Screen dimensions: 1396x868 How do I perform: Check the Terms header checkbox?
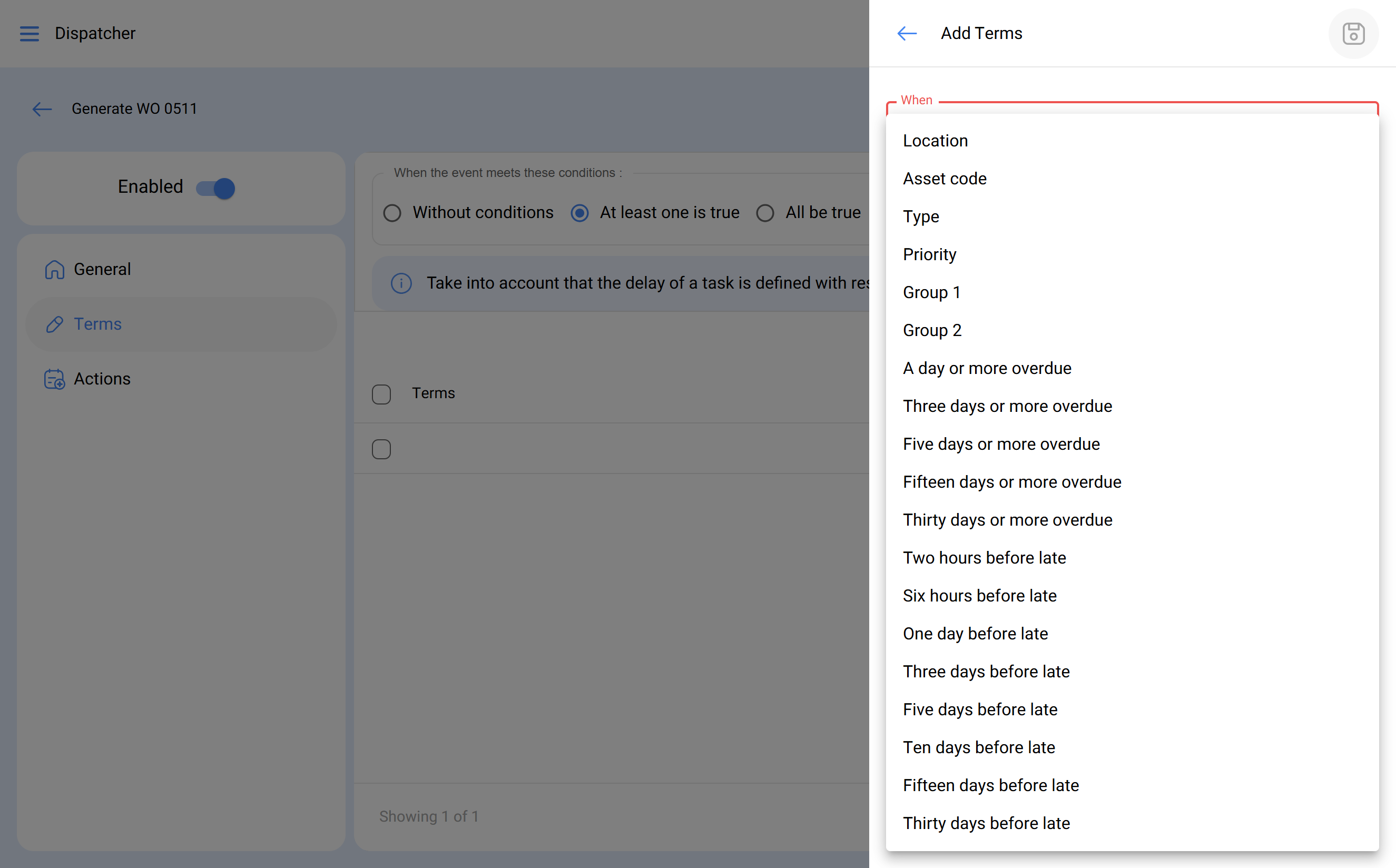381,394
